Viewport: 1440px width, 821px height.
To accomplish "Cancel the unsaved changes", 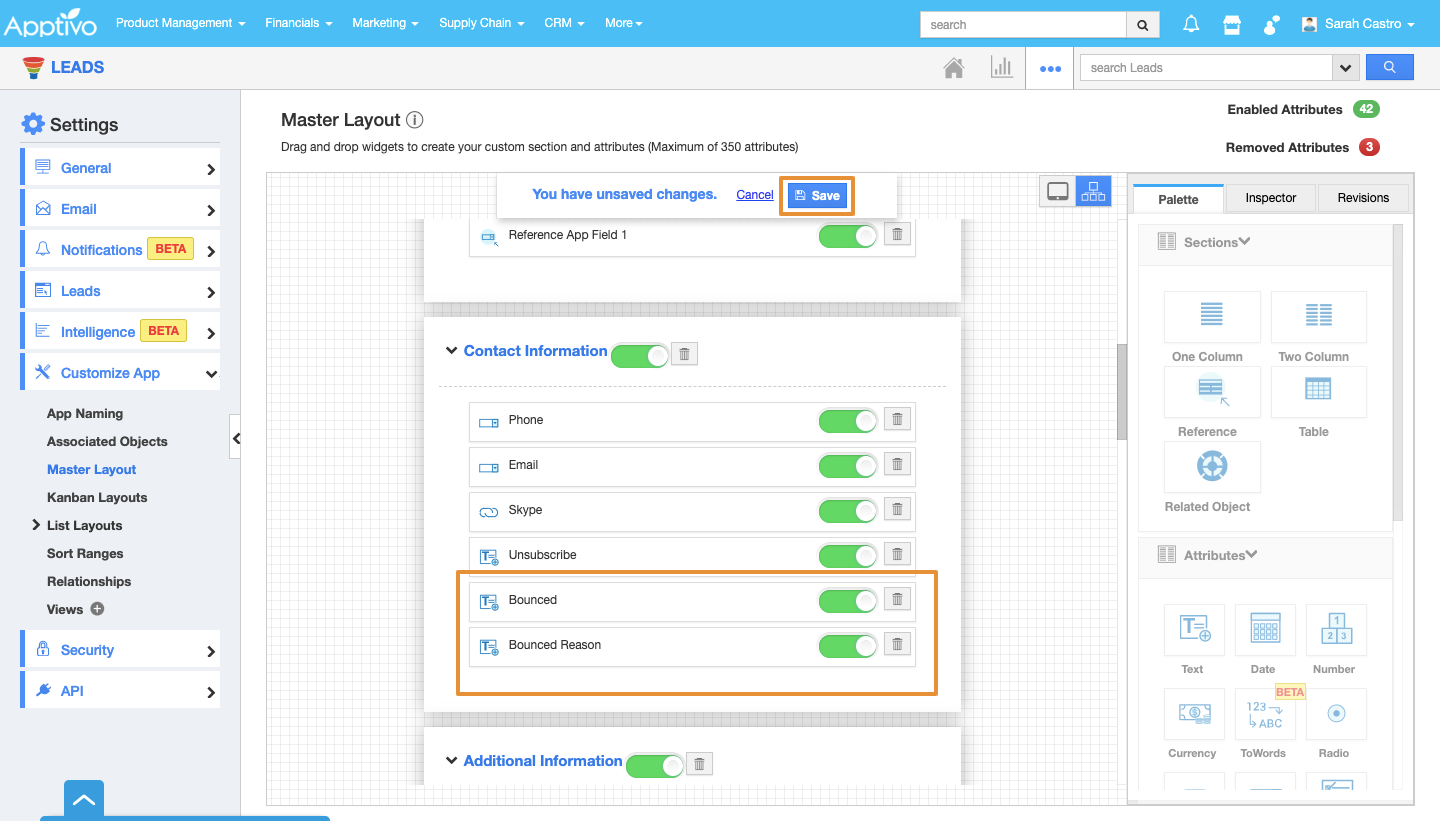I will [x=754, y=195].
